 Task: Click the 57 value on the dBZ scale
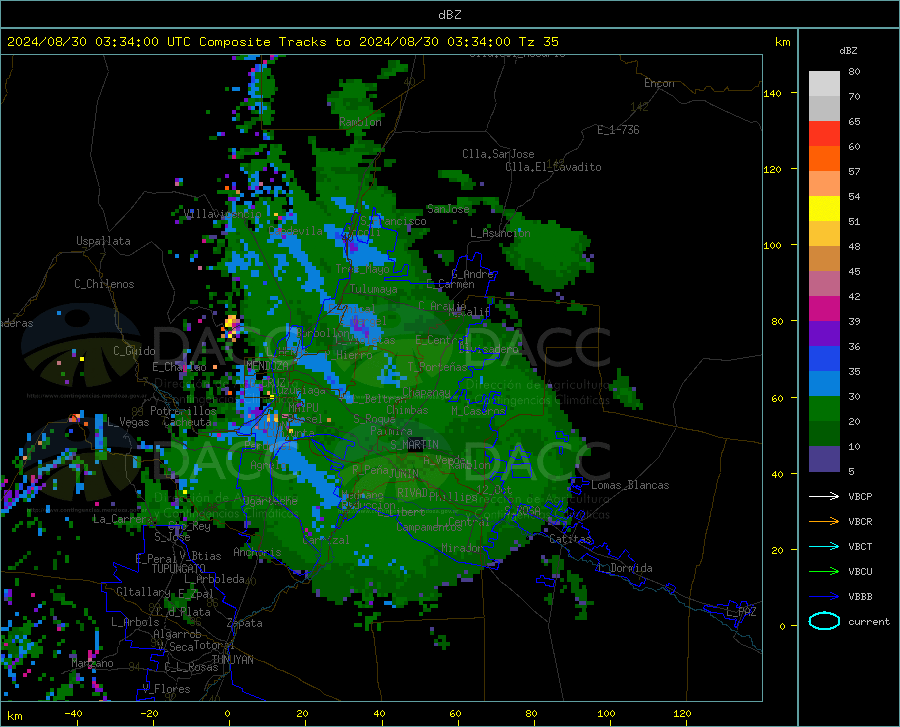click(854, 172)
